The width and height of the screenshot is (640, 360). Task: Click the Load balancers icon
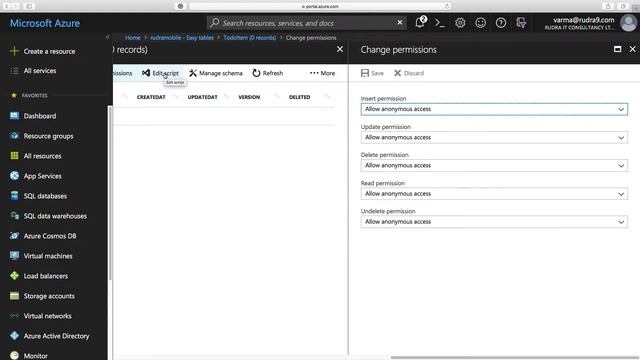click(14, 276)
